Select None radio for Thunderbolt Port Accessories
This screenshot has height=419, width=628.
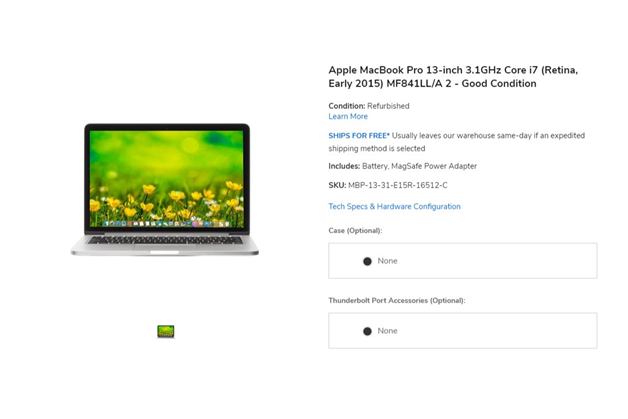(367, 331)
